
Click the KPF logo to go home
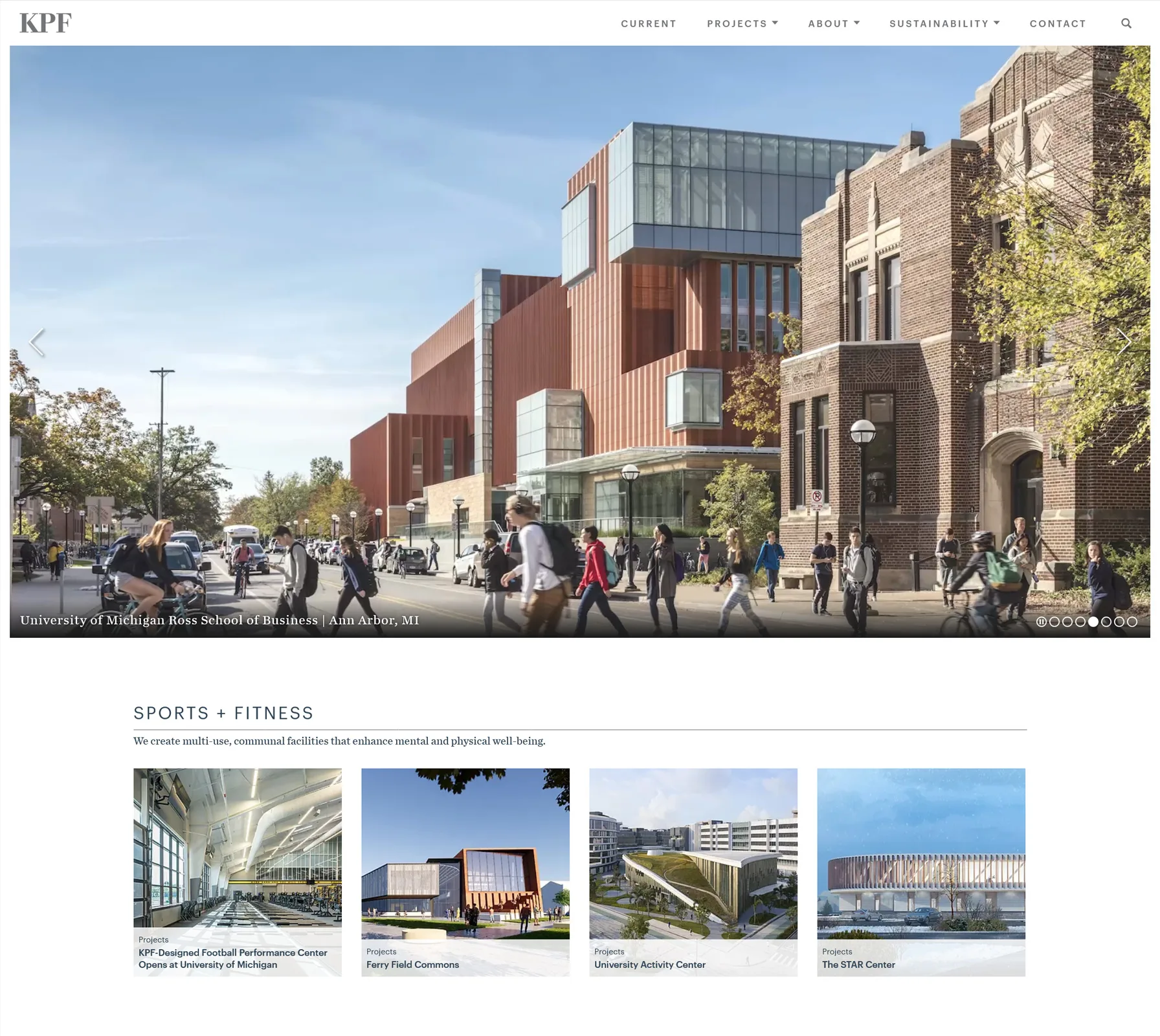[x=45, y=23]
